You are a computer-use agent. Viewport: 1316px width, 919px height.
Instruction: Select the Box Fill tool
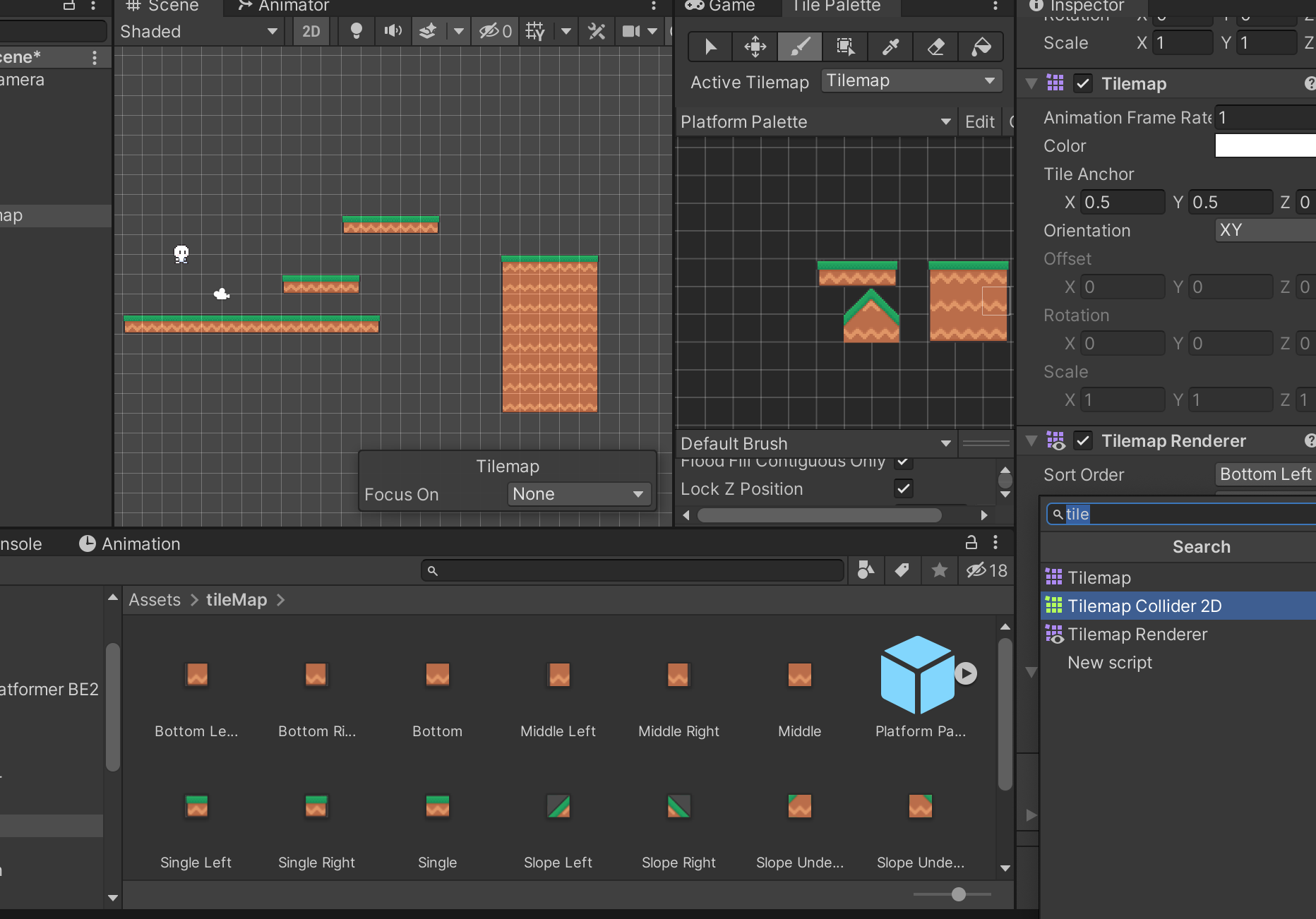[845, 47]
